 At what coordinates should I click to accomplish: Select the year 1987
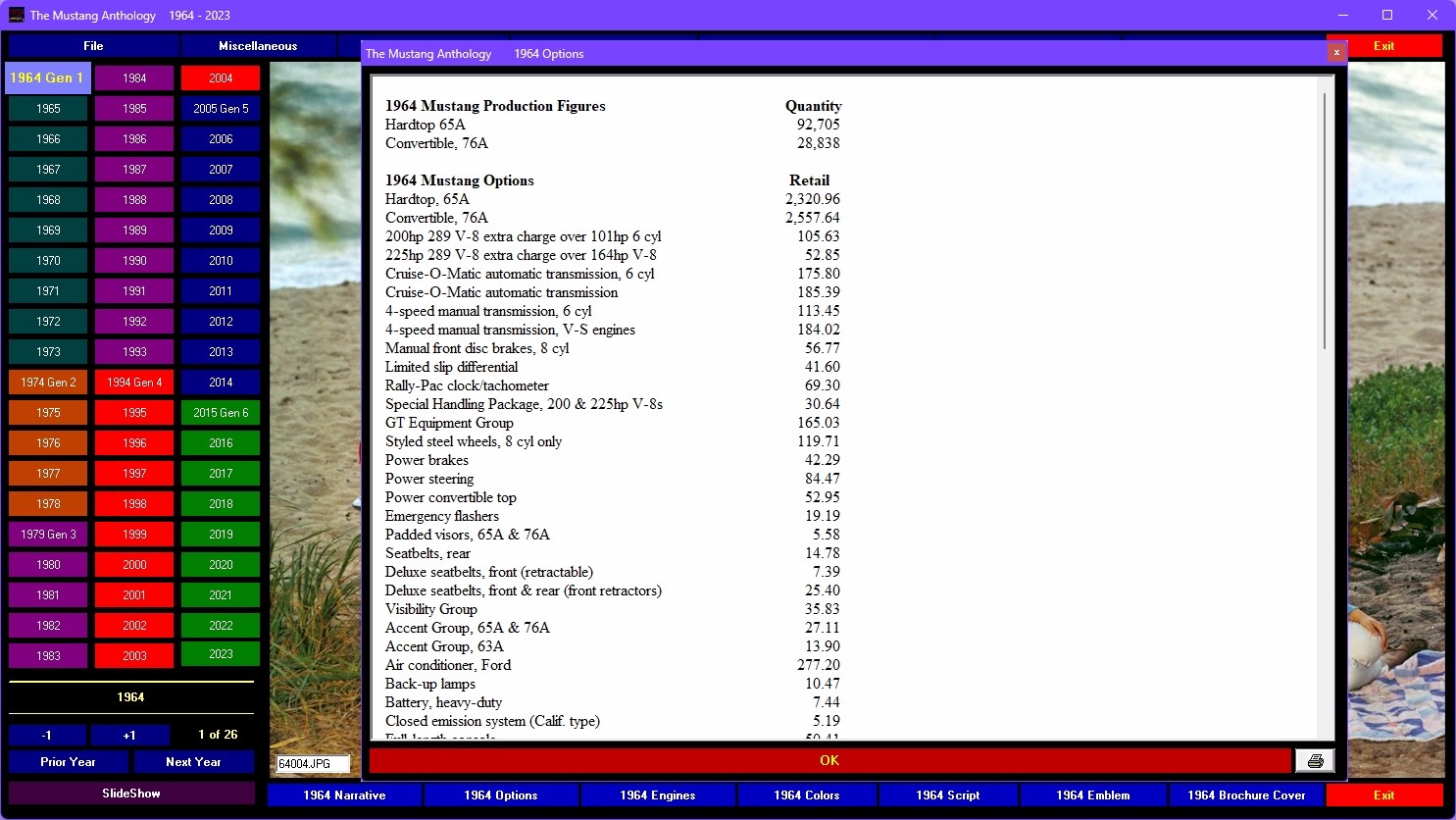134,170
